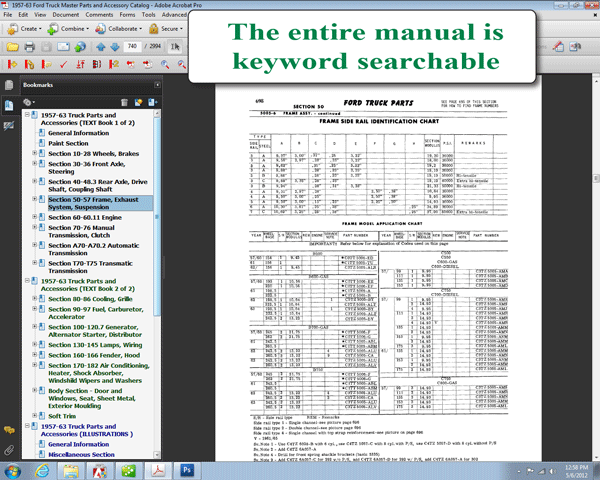Image resolution: width=600 pixels, height=480 pixels.
Task: Click the red checkmark comment tool
Action: (x=64, y=64)
